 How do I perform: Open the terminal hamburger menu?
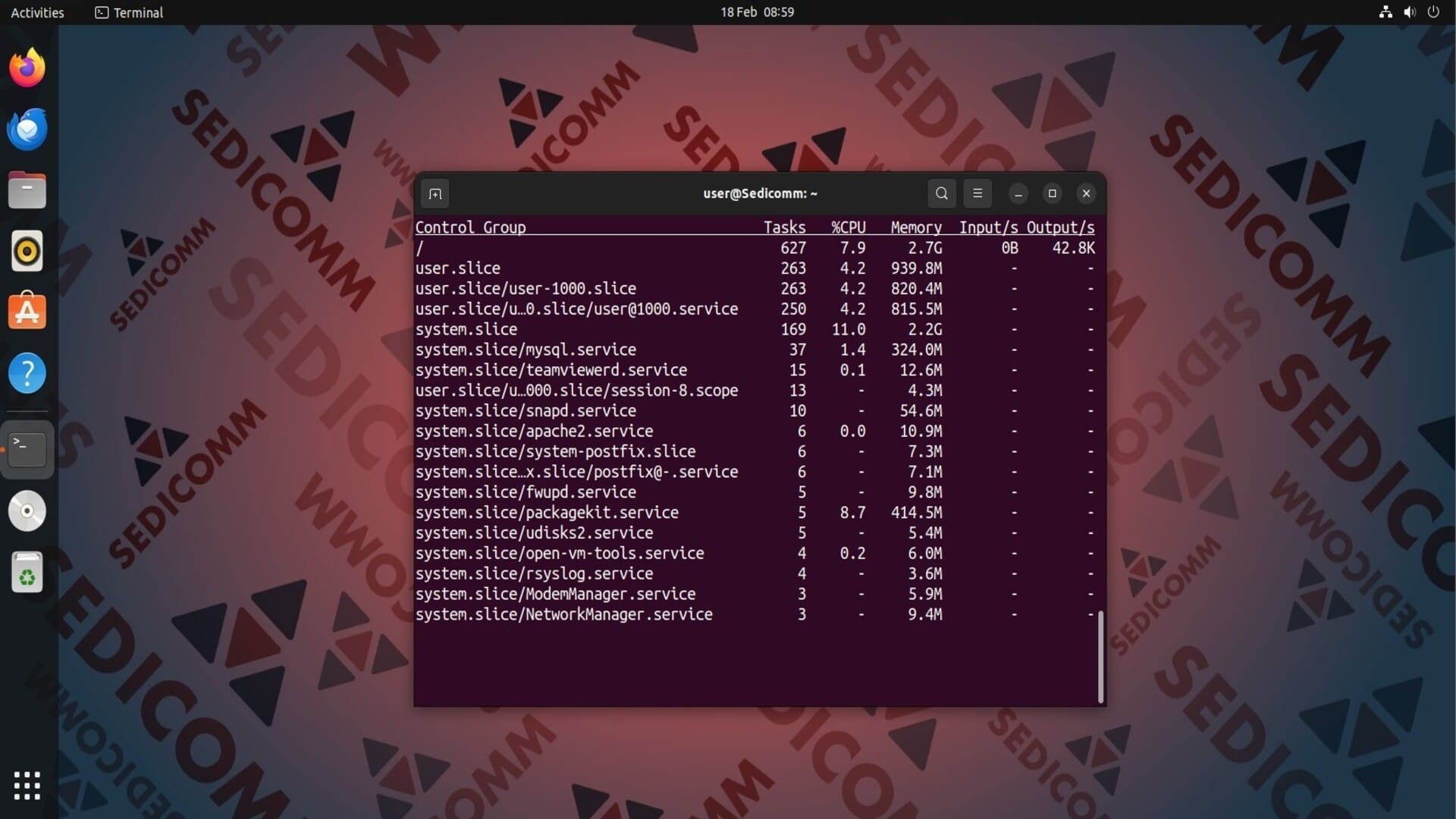click(x=977, y=193)
